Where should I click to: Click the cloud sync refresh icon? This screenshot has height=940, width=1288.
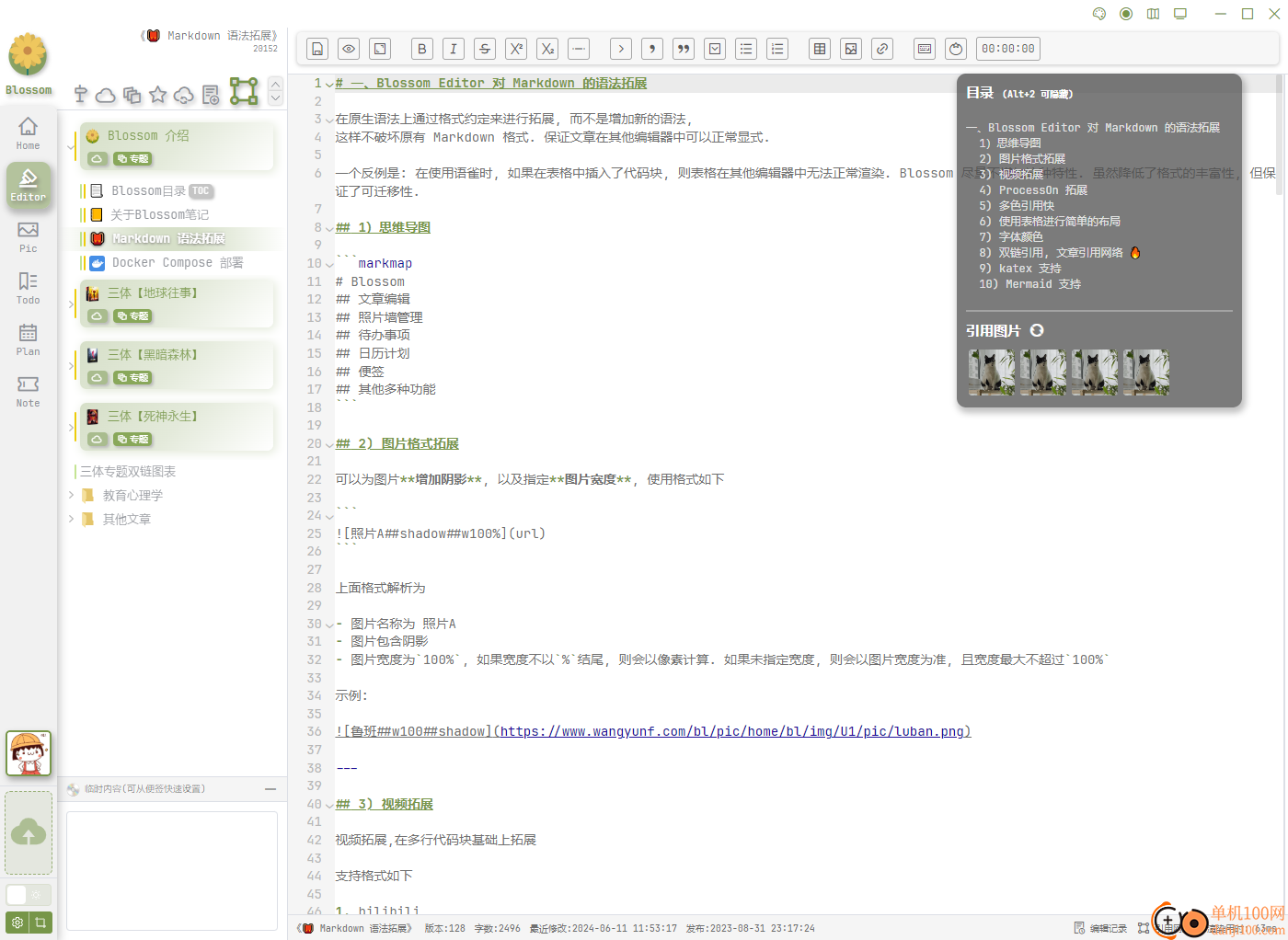coord(184,95)
